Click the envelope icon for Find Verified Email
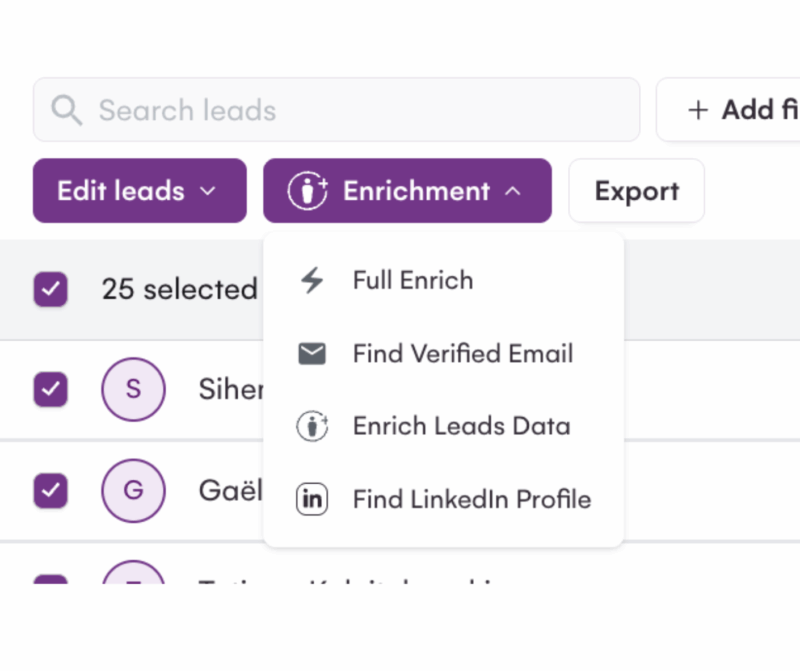 click(x=312, y=354)
